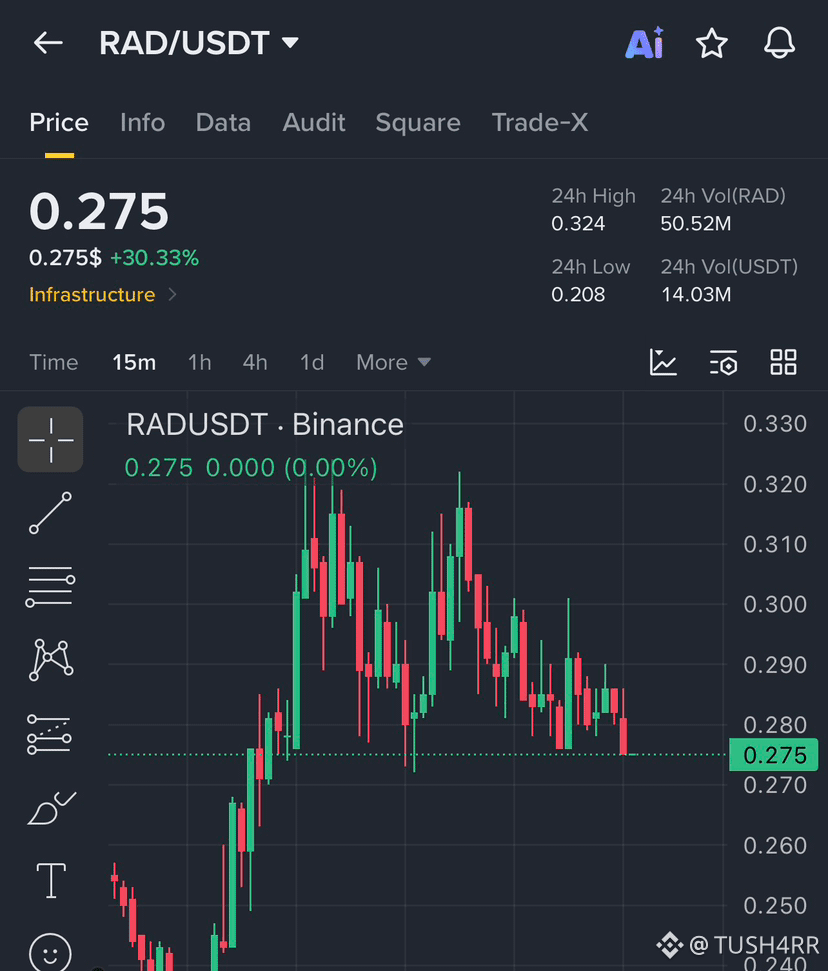Select the horizontal lines drawing tool

(50, 586)
